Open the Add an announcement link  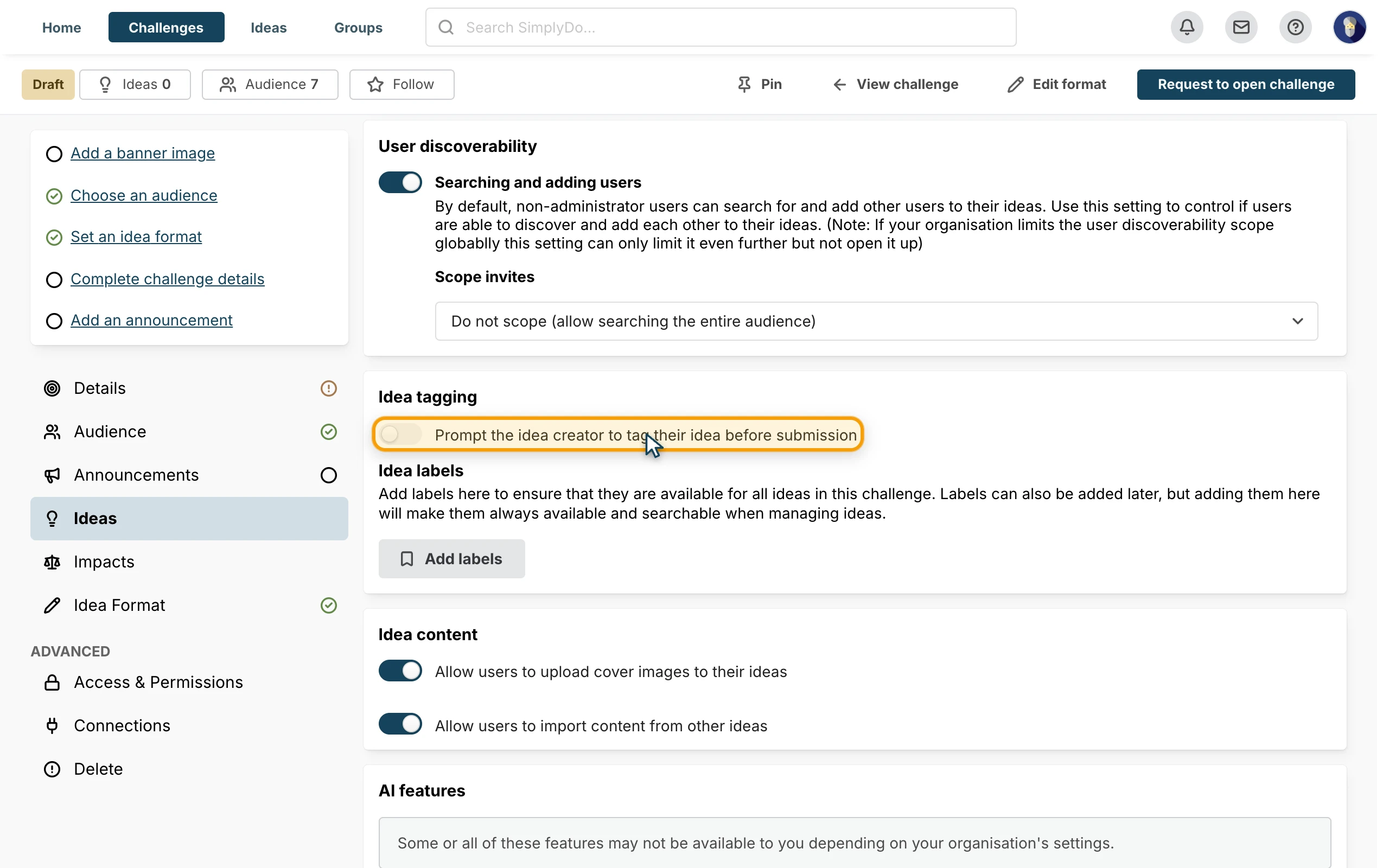tap(151, 320)
